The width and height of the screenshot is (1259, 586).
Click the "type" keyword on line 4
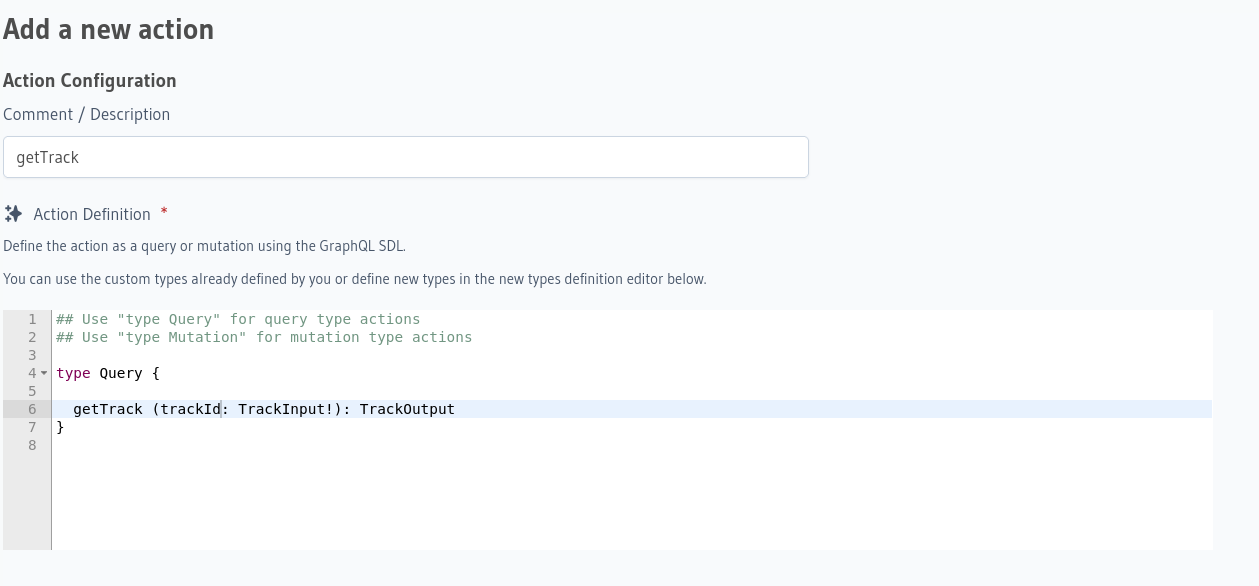[73, 373]
